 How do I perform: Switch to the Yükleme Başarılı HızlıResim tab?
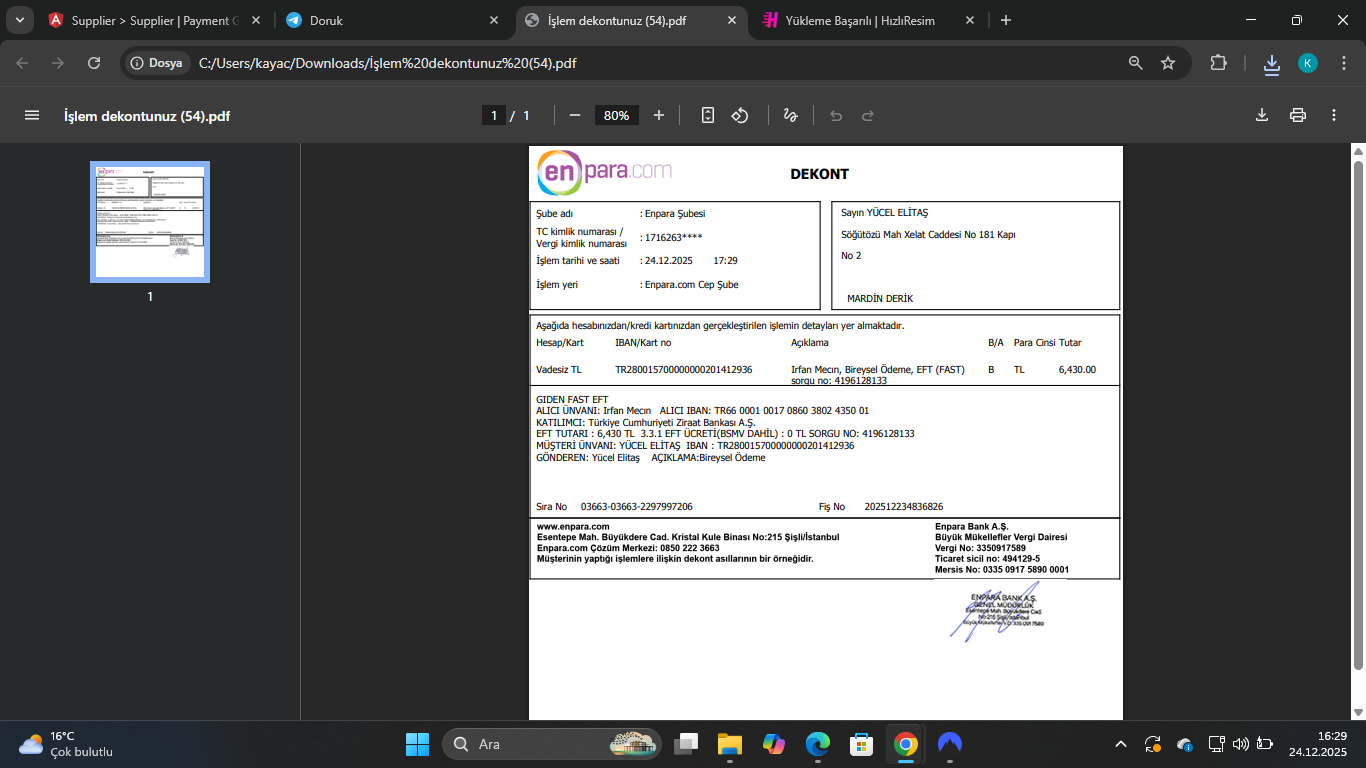tap(869, 20)
